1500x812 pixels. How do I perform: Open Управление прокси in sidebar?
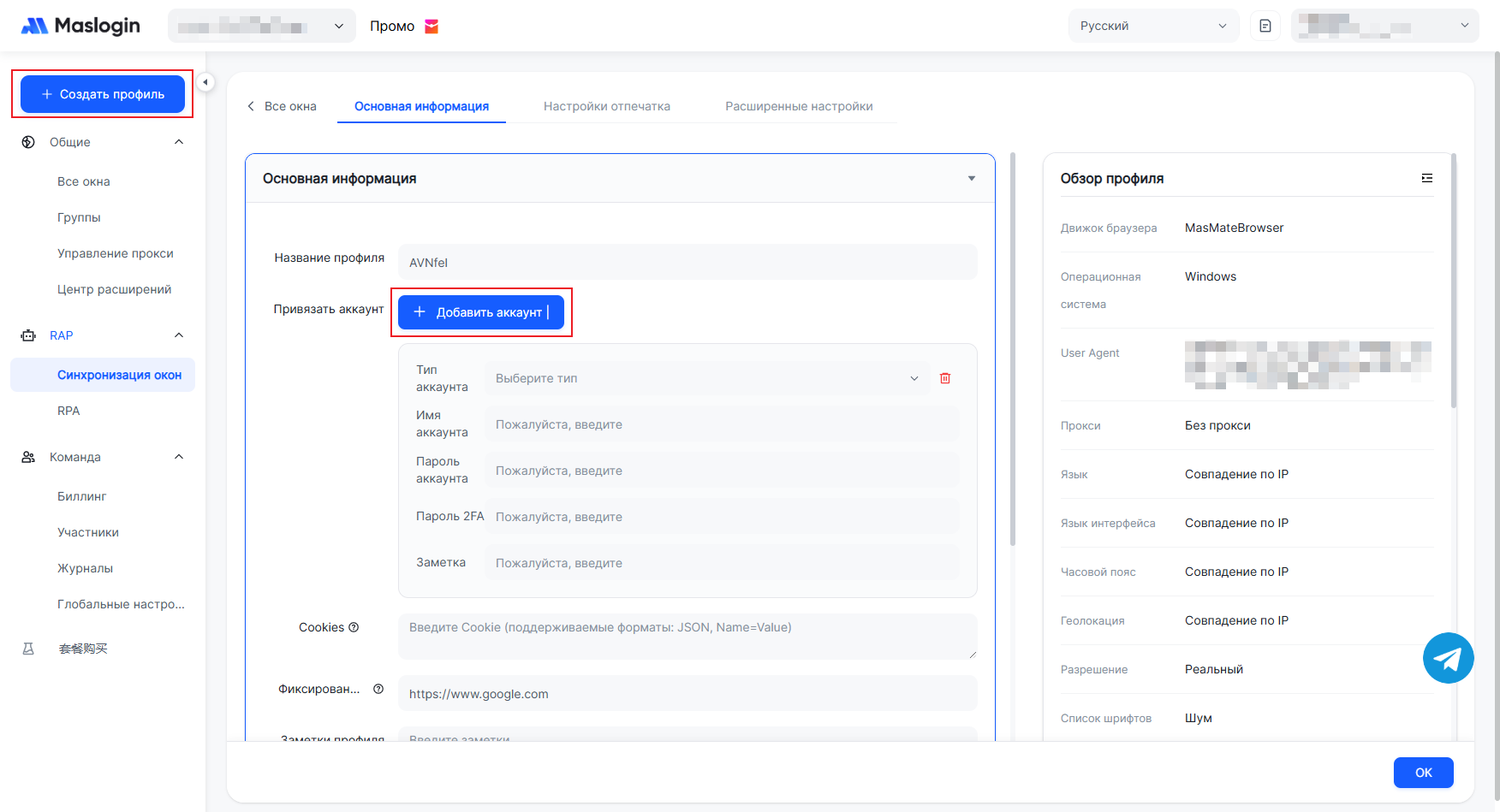116,253
